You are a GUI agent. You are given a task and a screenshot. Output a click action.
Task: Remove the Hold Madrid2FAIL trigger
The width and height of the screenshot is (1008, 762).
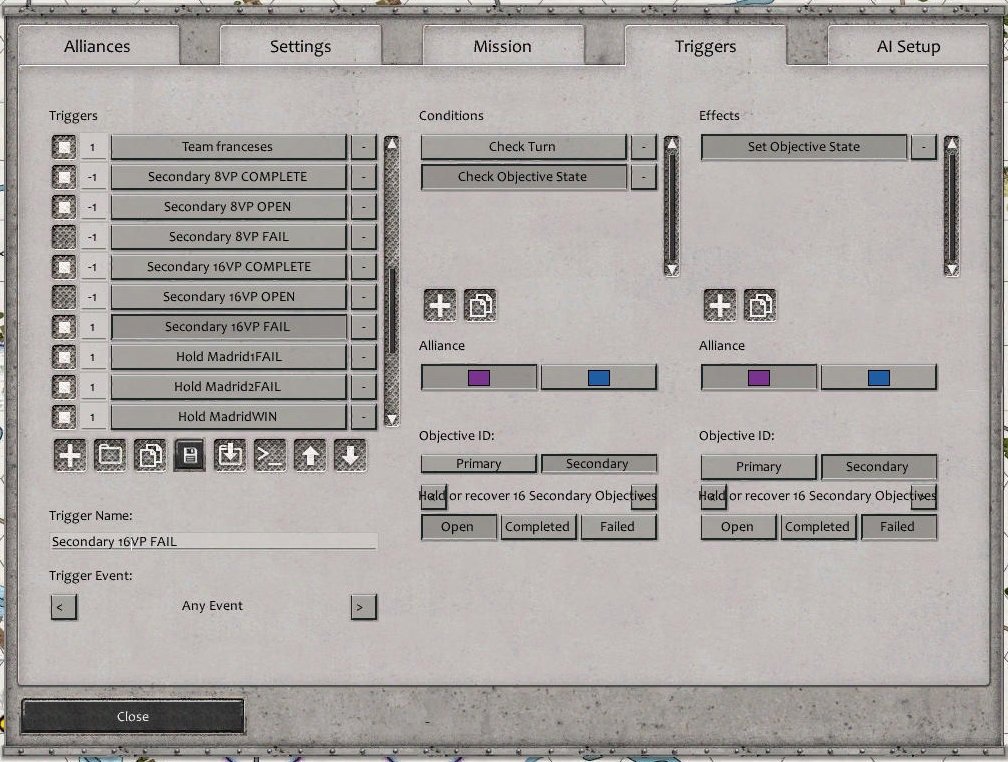coord(363,387)
